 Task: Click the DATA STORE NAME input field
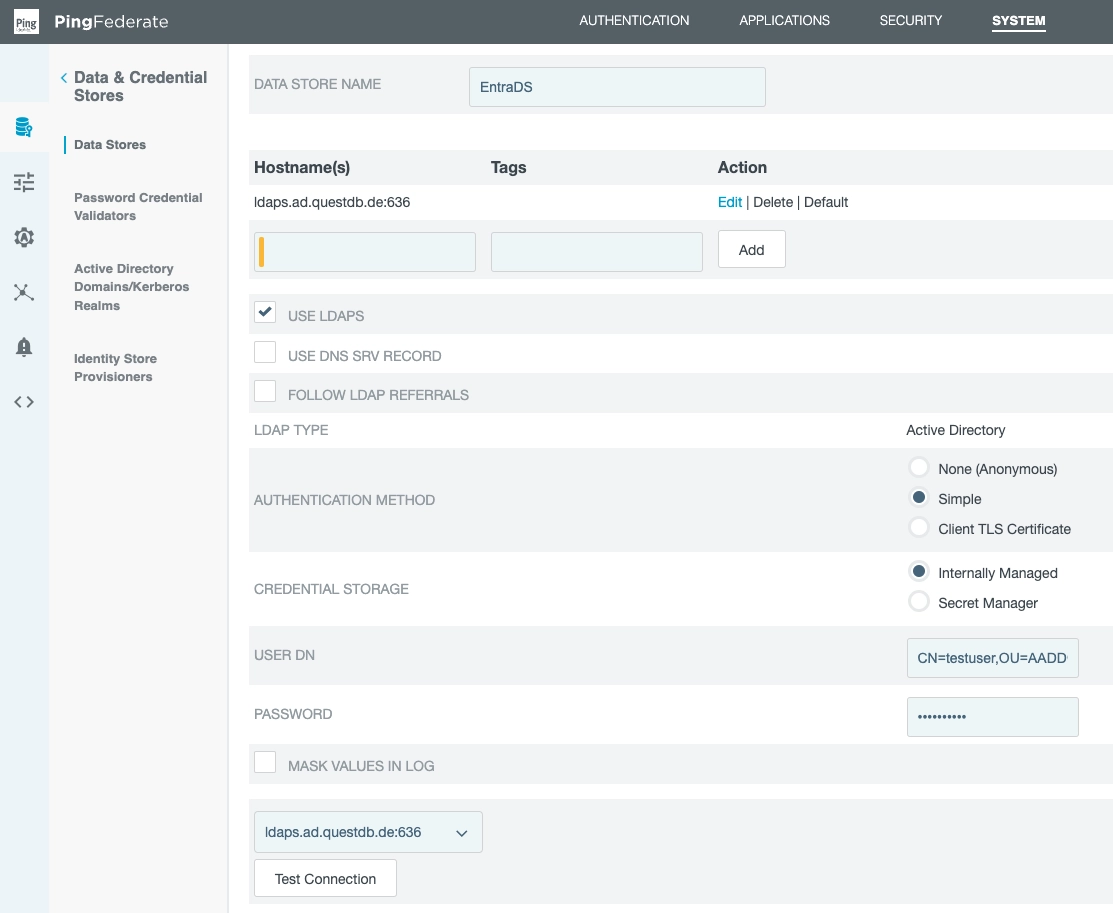pos(617,86)
